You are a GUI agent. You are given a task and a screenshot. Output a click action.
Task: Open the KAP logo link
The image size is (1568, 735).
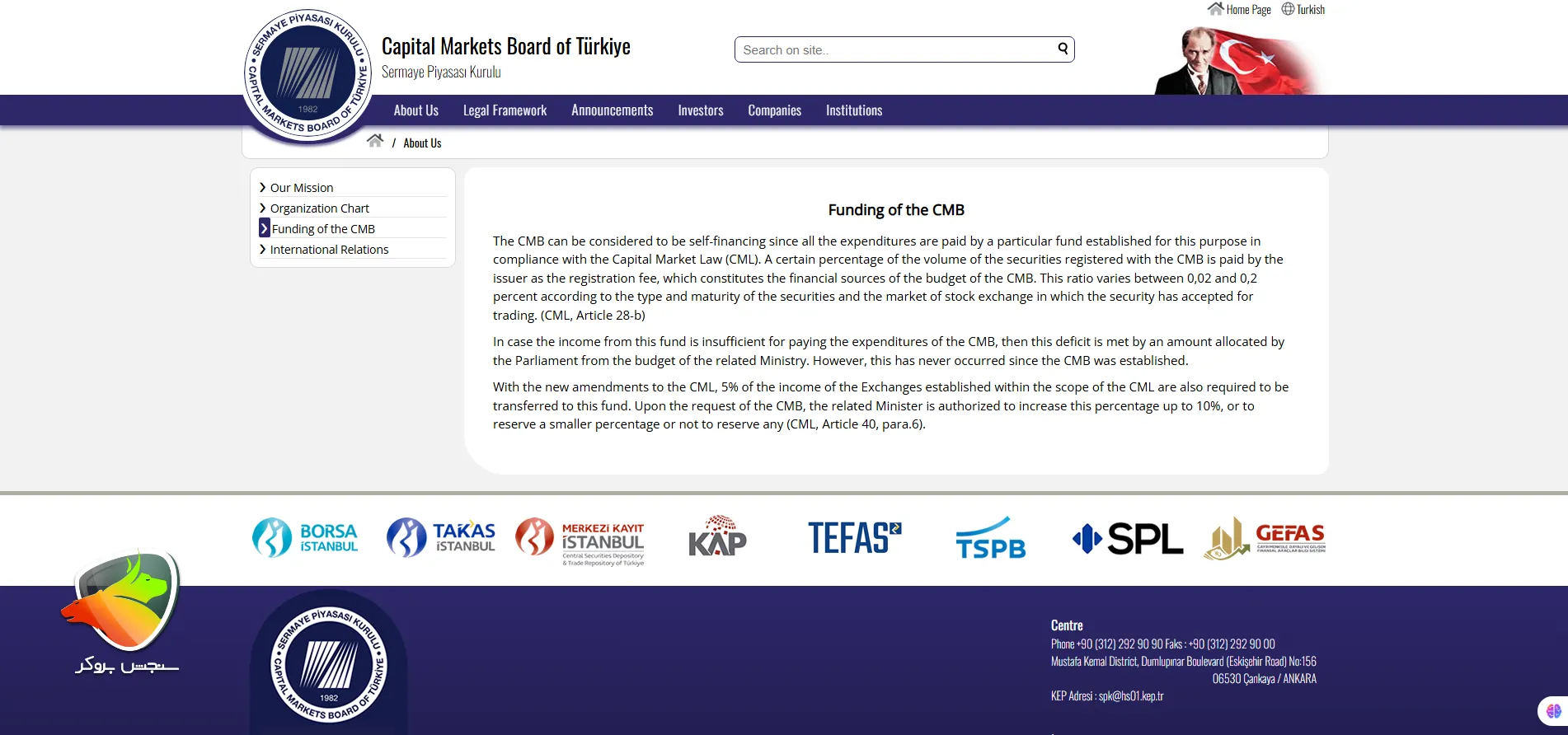[717, 537]
